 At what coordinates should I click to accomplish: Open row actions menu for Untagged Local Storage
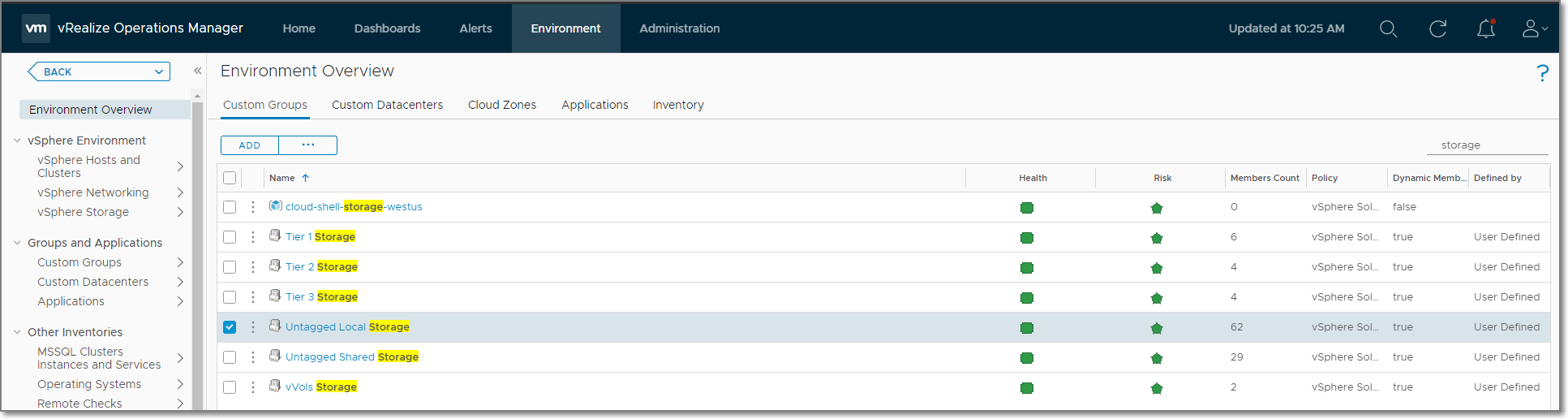[x=253, y=327]
